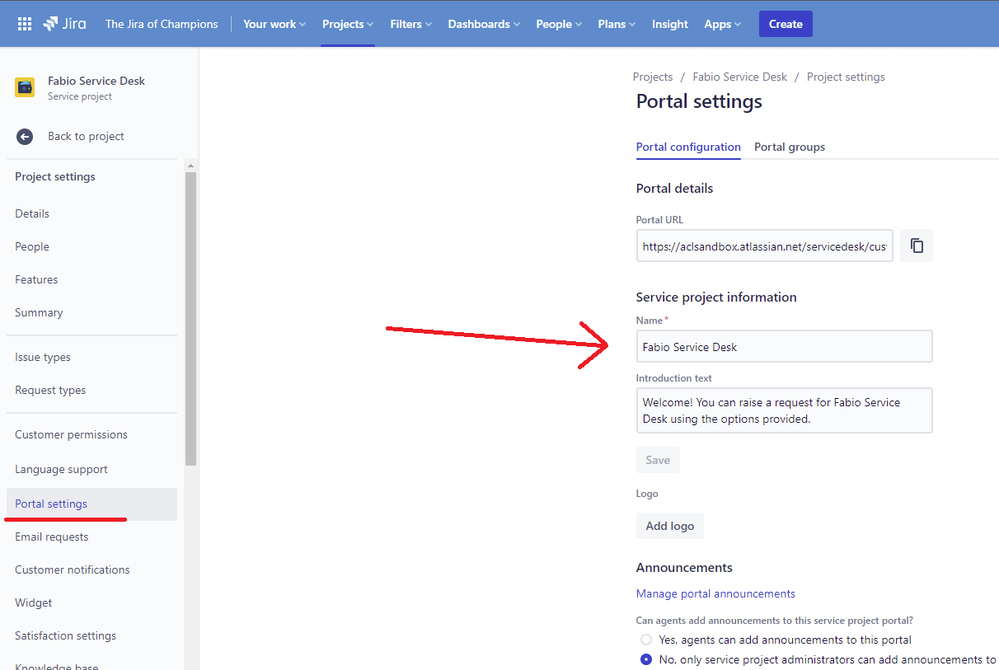Select Portal settings in sidebar

click(x=92, y=504)
